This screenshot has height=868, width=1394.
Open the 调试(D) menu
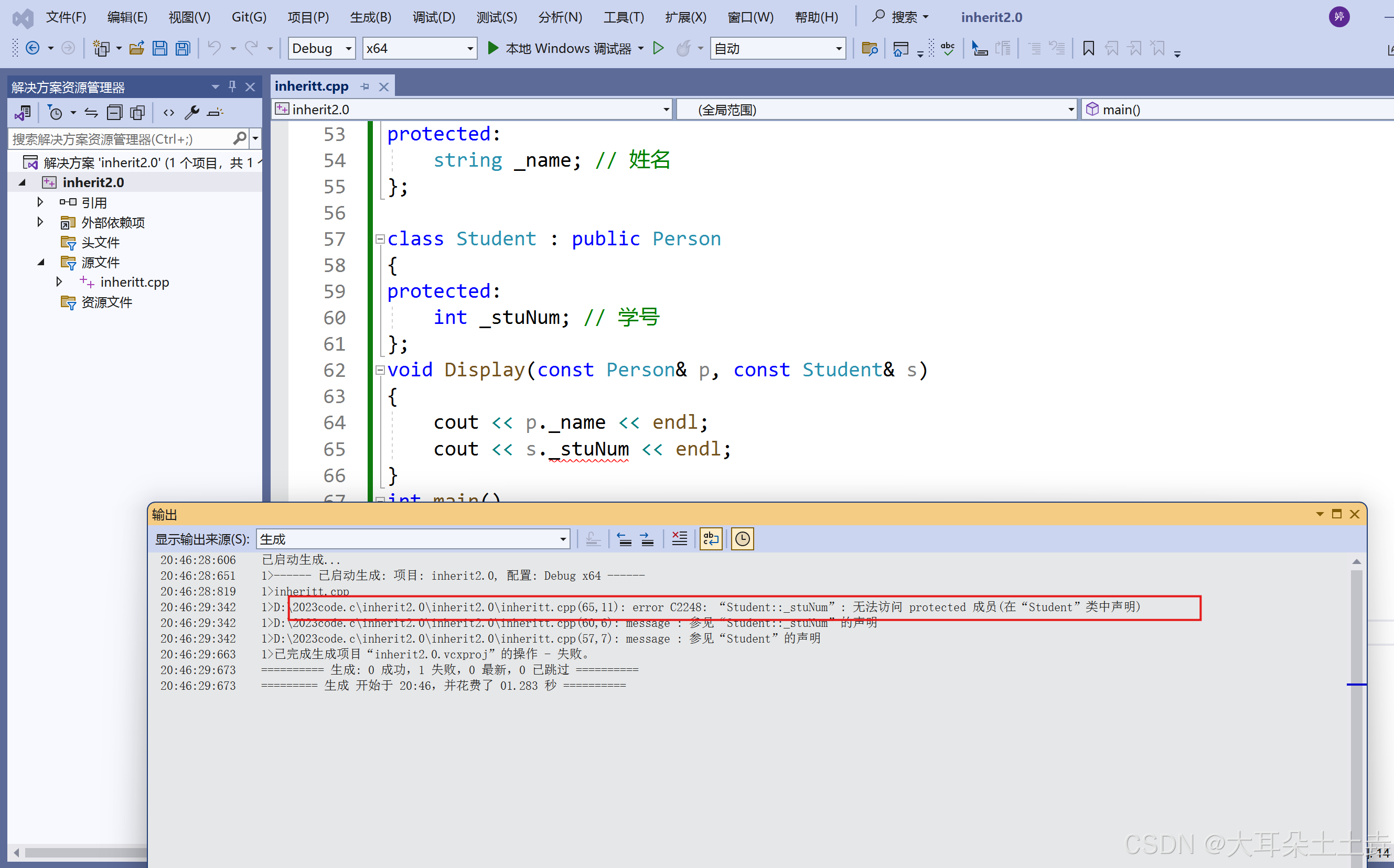tap(434, 17)
